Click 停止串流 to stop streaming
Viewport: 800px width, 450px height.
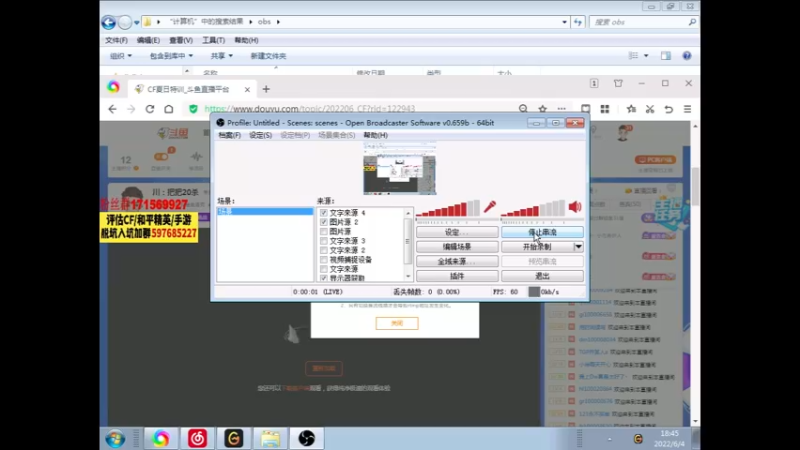pyautogui.click(x=542, y=232)
